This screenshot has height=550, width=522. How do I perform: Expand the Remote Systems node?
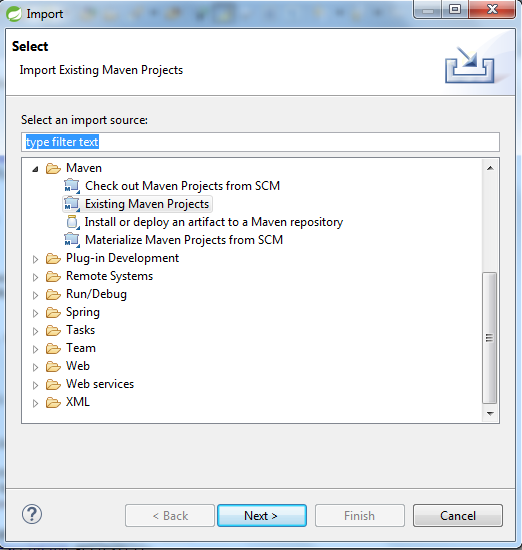35,277
